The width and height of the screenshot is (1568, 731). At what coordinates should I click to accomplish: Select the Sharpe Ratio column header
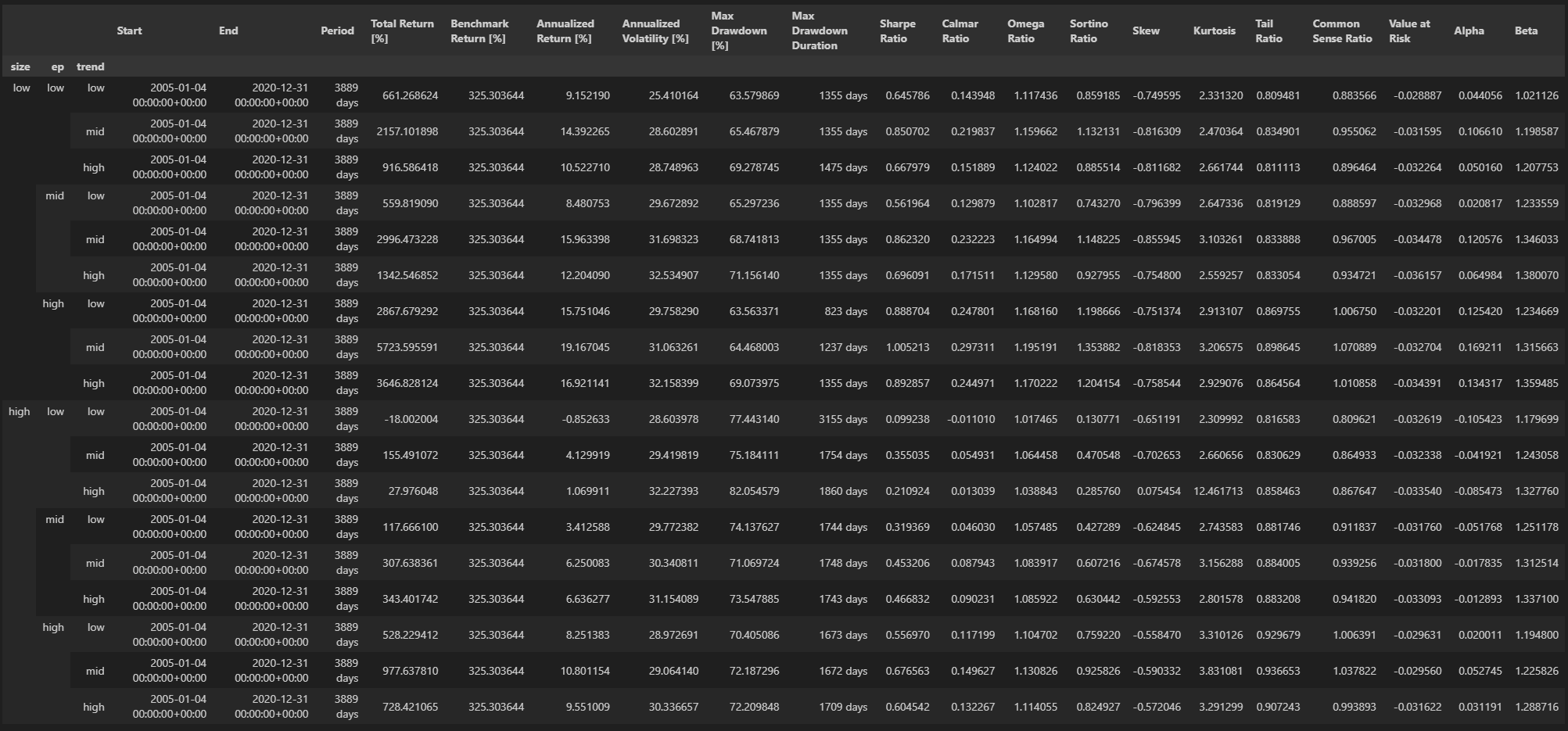click(897, 30)
